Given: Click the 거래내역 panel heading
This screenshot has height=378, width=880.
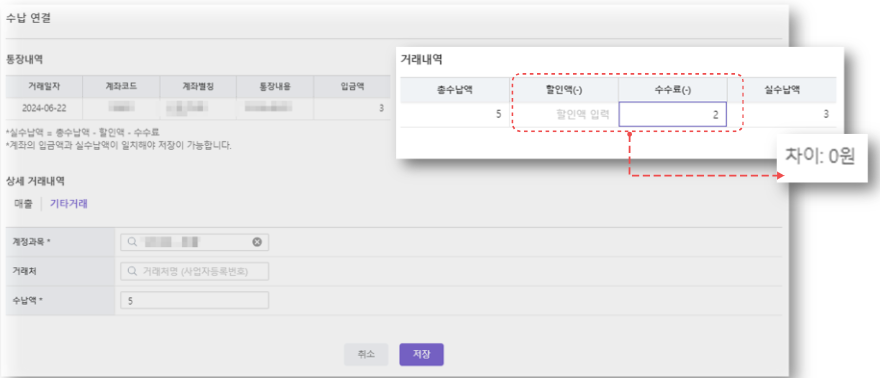Looking at the screenshot, I should [421, 58].
